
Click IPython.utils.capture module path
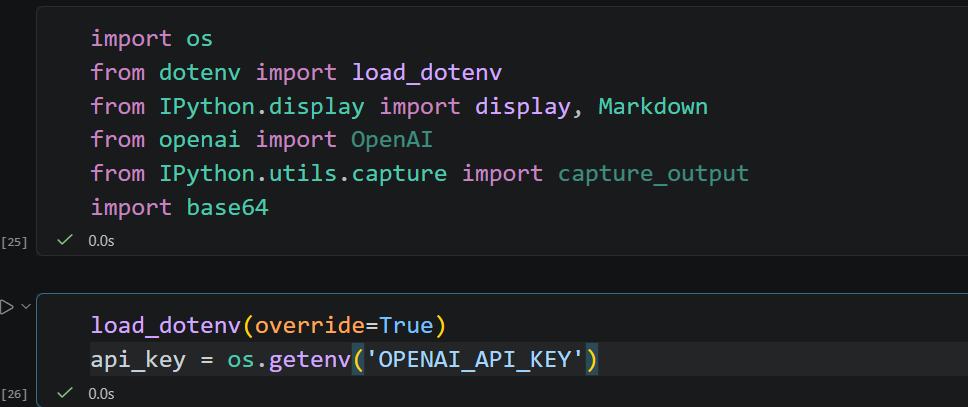(x=303, y=174)
